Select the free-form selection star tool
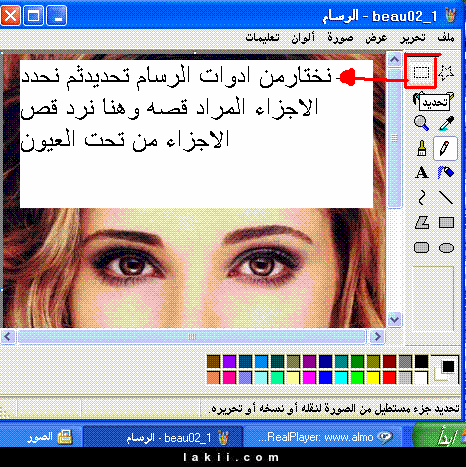 coord(446,72)
